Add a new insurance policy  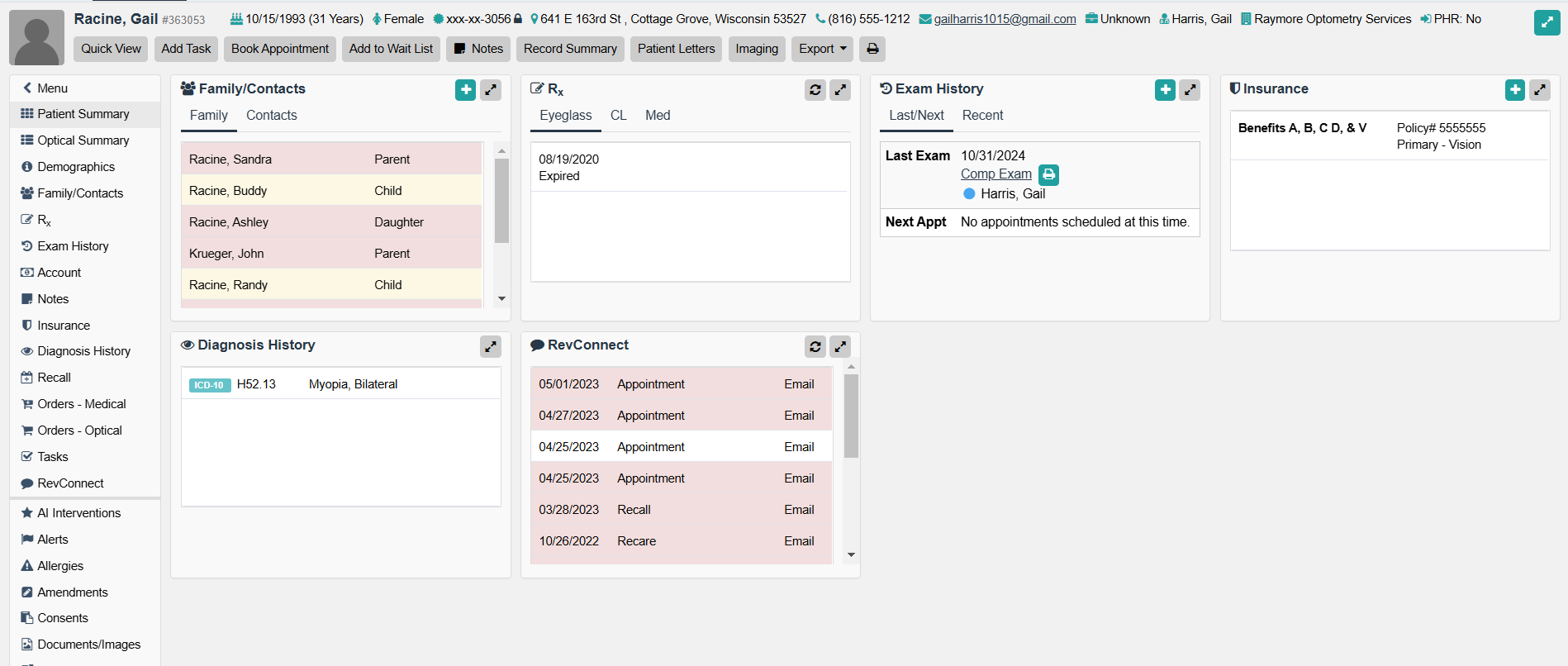pos(1515,90)
